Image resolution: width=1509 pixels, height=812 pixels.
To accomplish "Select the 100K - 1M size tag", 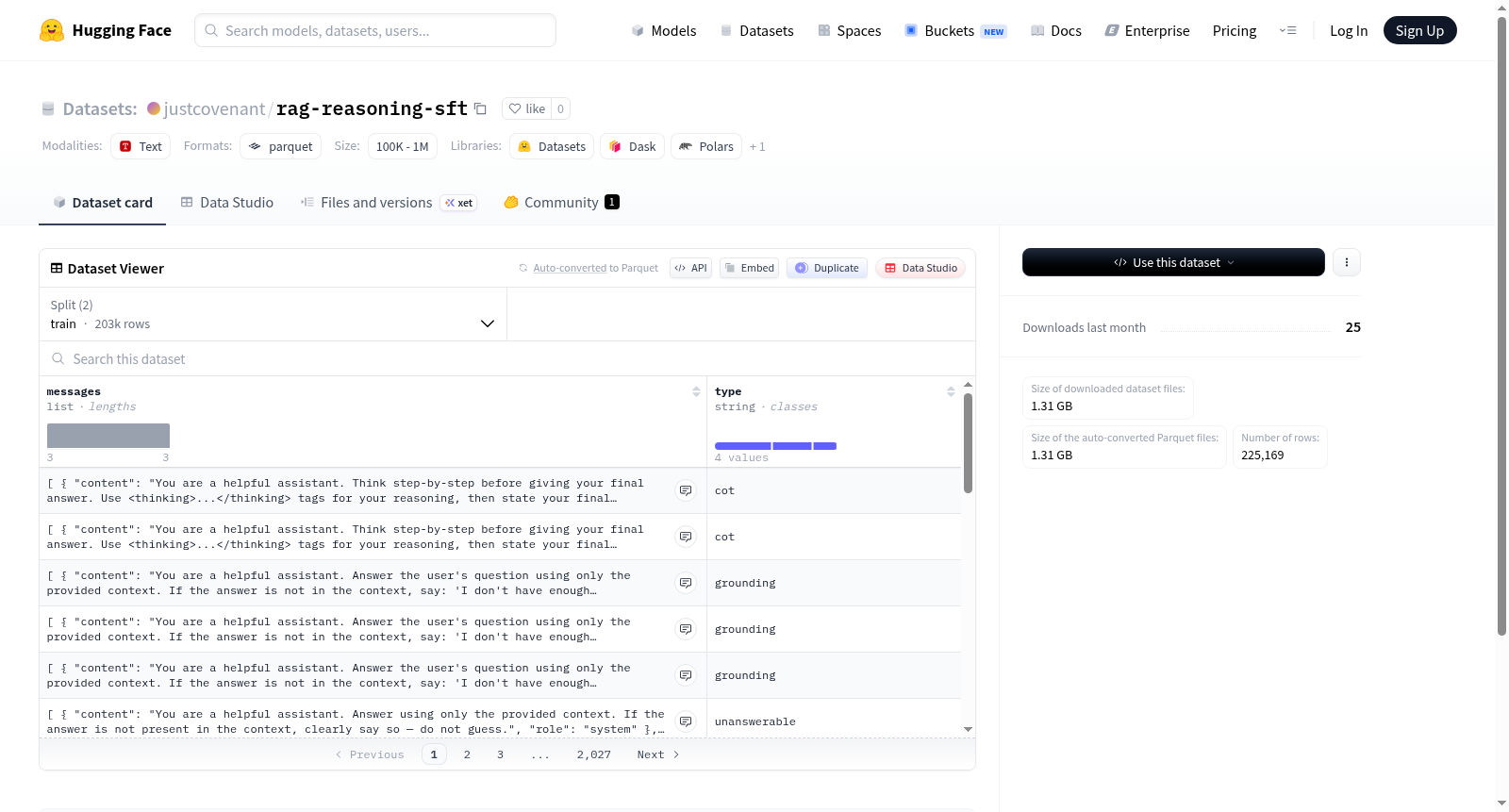I will click(x=402, y=146).
